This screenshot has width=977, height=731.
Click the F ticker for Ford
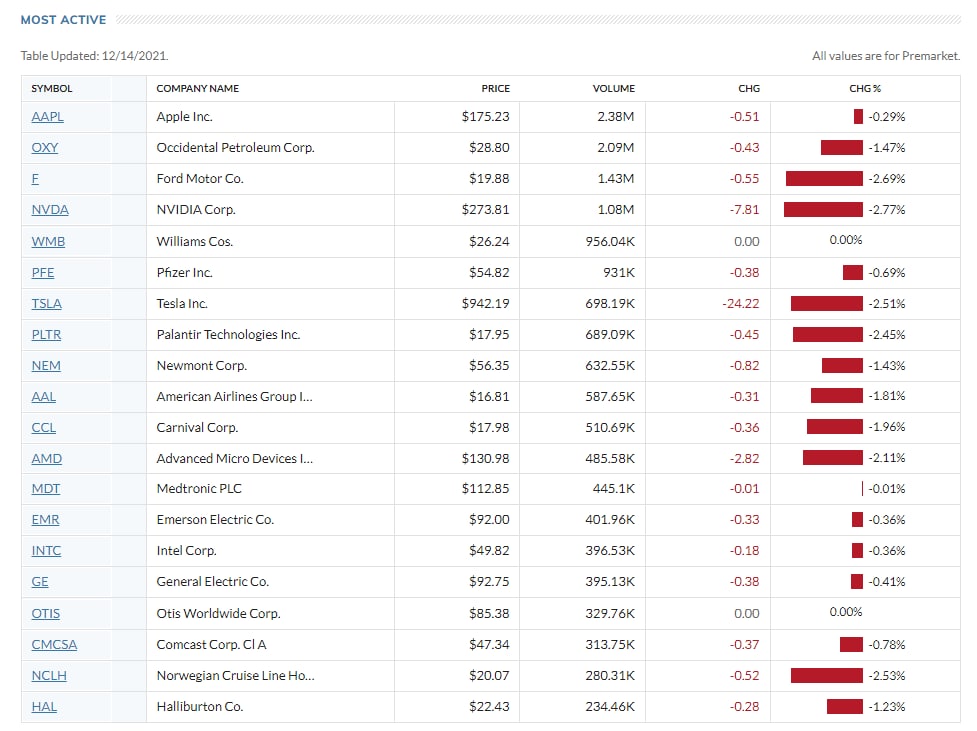[x=35, y=179]
